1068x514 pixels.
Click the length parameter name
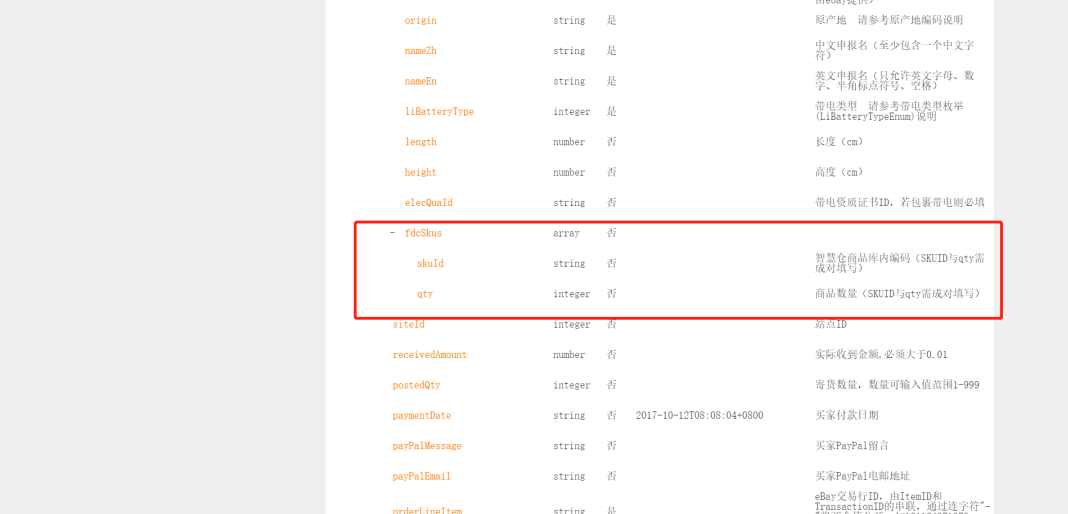click(x=420, y=142)
